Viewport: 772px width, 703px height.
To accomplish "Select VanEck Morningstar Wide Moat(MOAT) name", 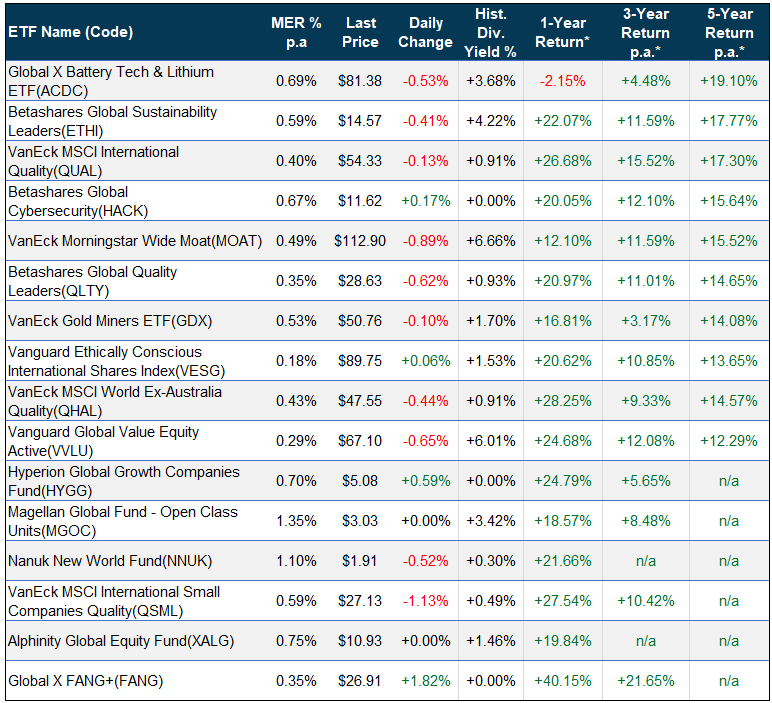I will (135, 241).
